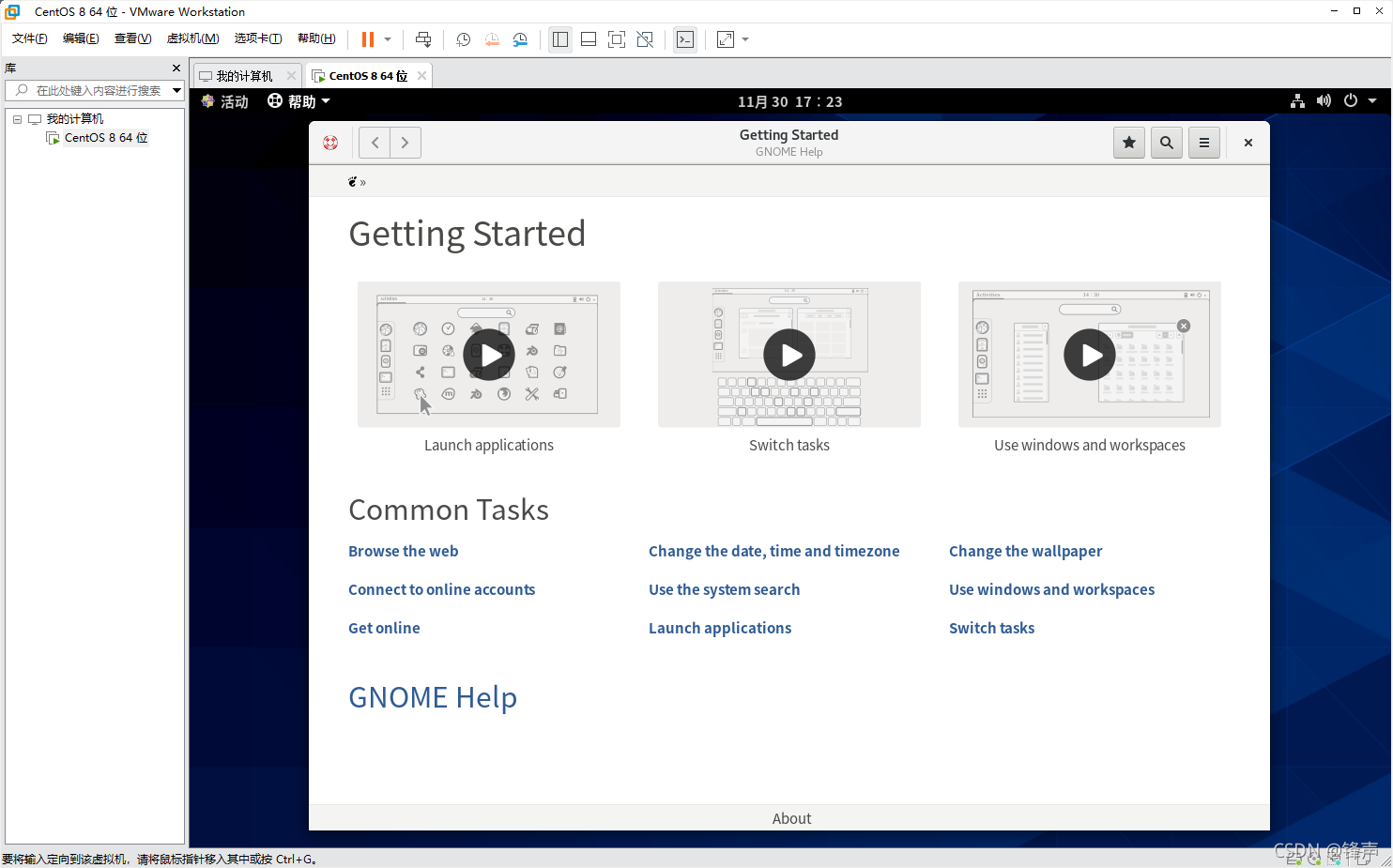Open the stretch guest dropdown arrow

click(745, 39)
